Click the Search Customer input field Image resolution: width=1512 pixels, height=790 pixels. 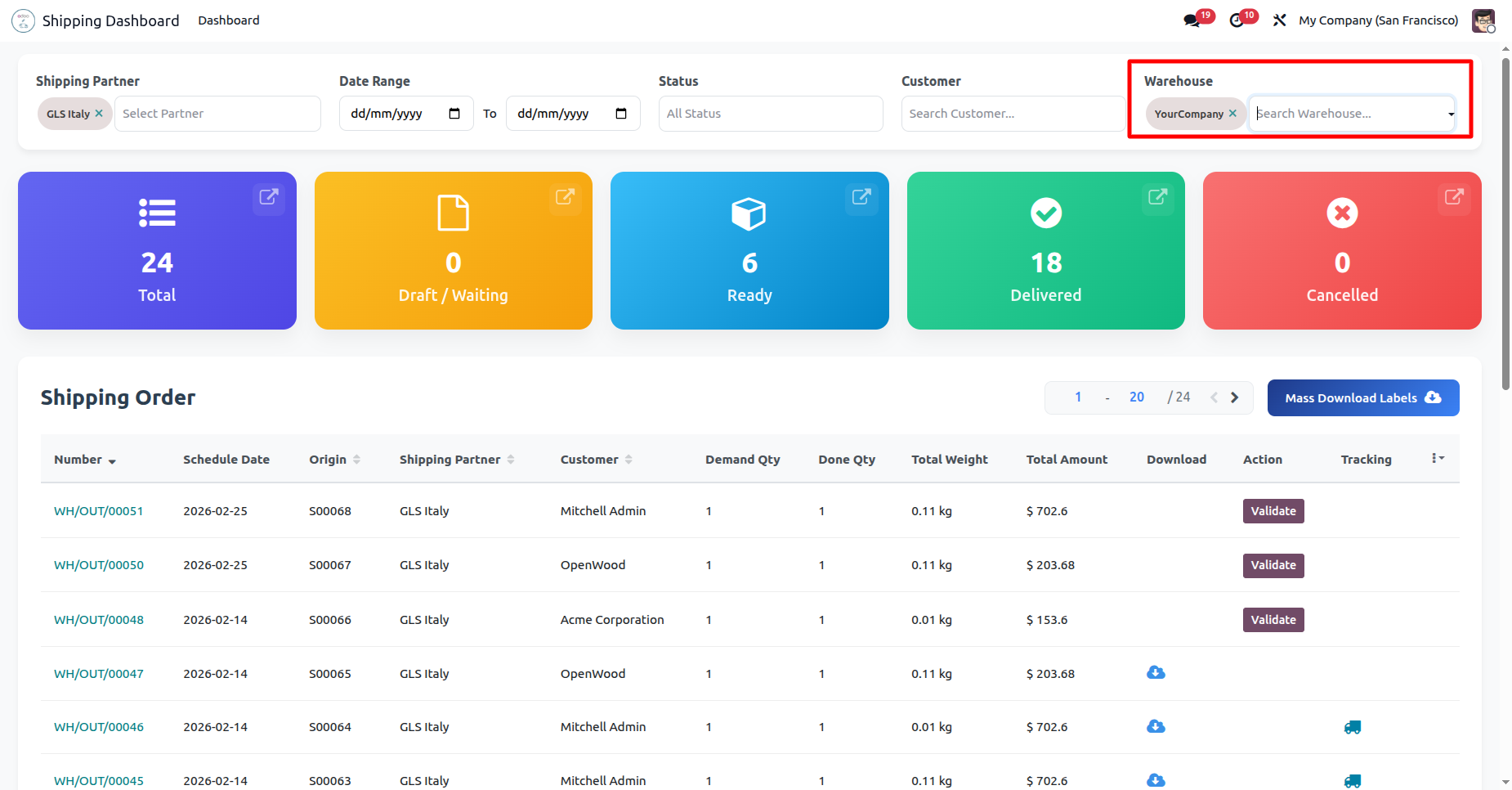[1012, 114]
